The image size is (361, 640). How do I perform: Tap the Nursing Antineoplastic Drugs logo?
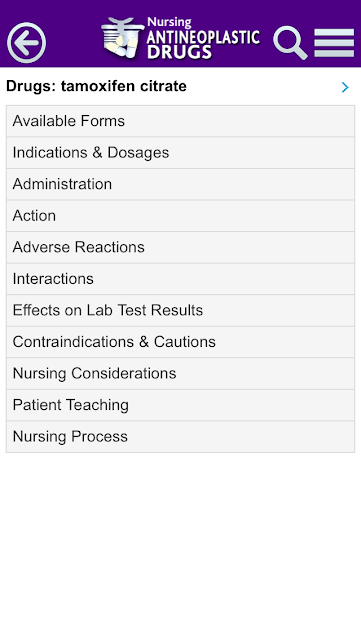tap(180, 38)
